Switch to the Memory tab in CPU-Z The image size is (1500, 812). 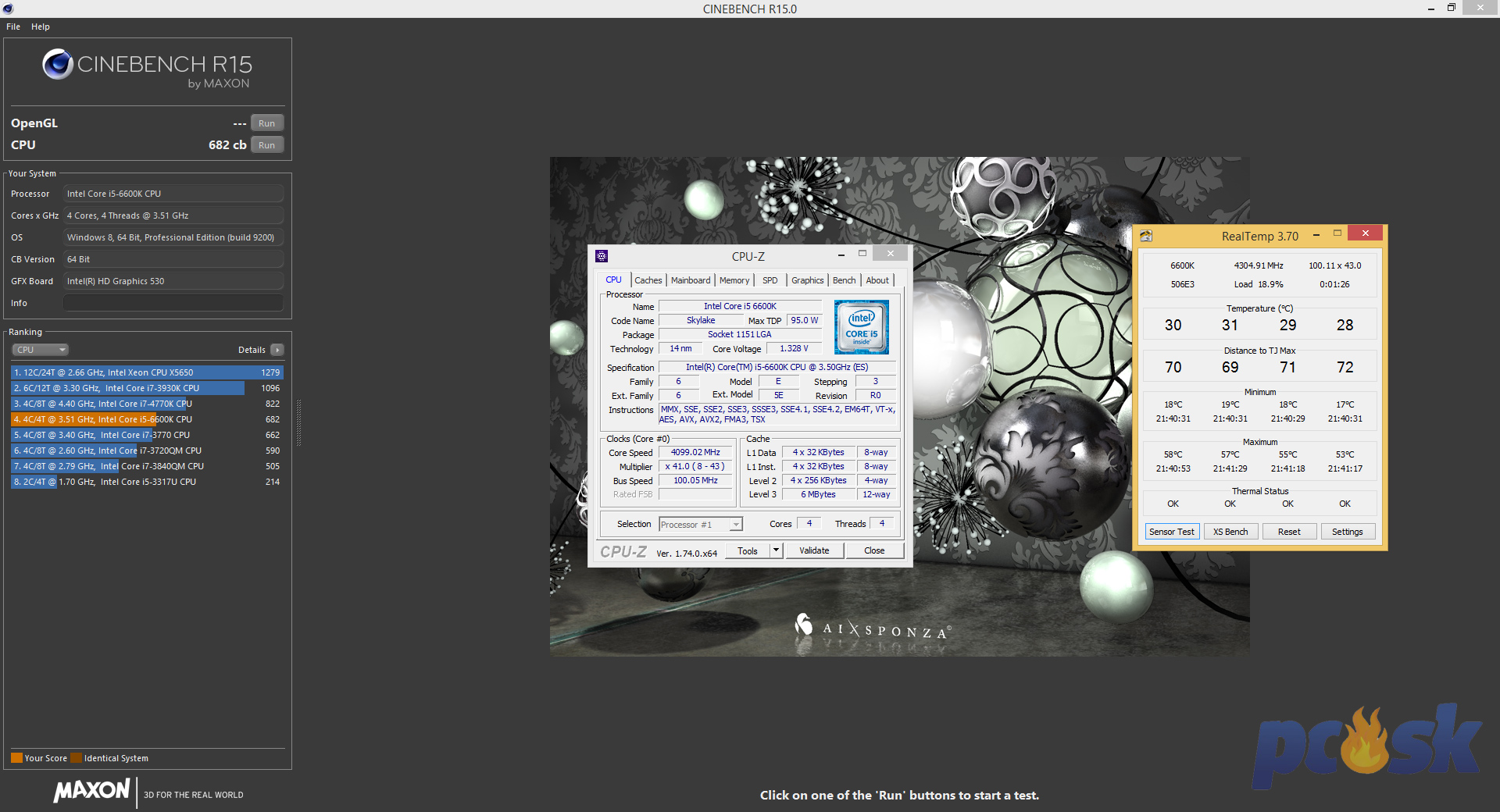tap(734, 280)
